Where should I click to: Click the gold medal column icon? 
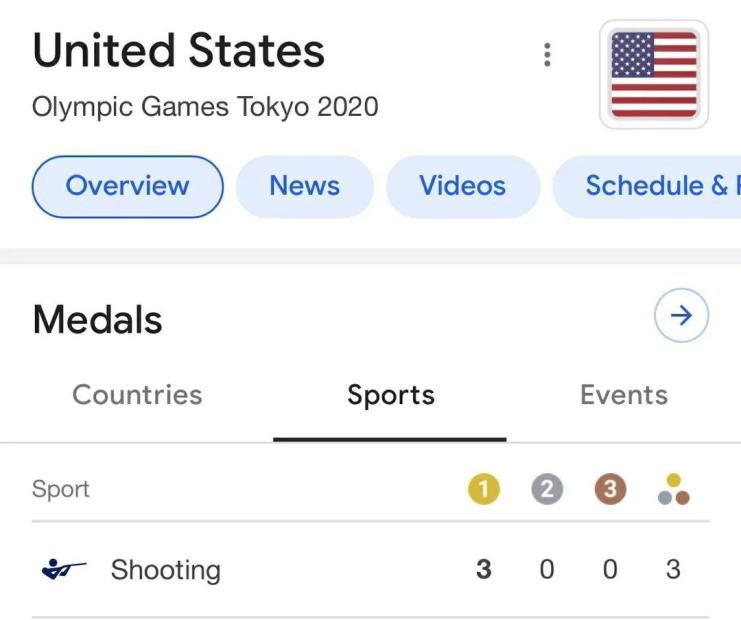tap(483, 490)
